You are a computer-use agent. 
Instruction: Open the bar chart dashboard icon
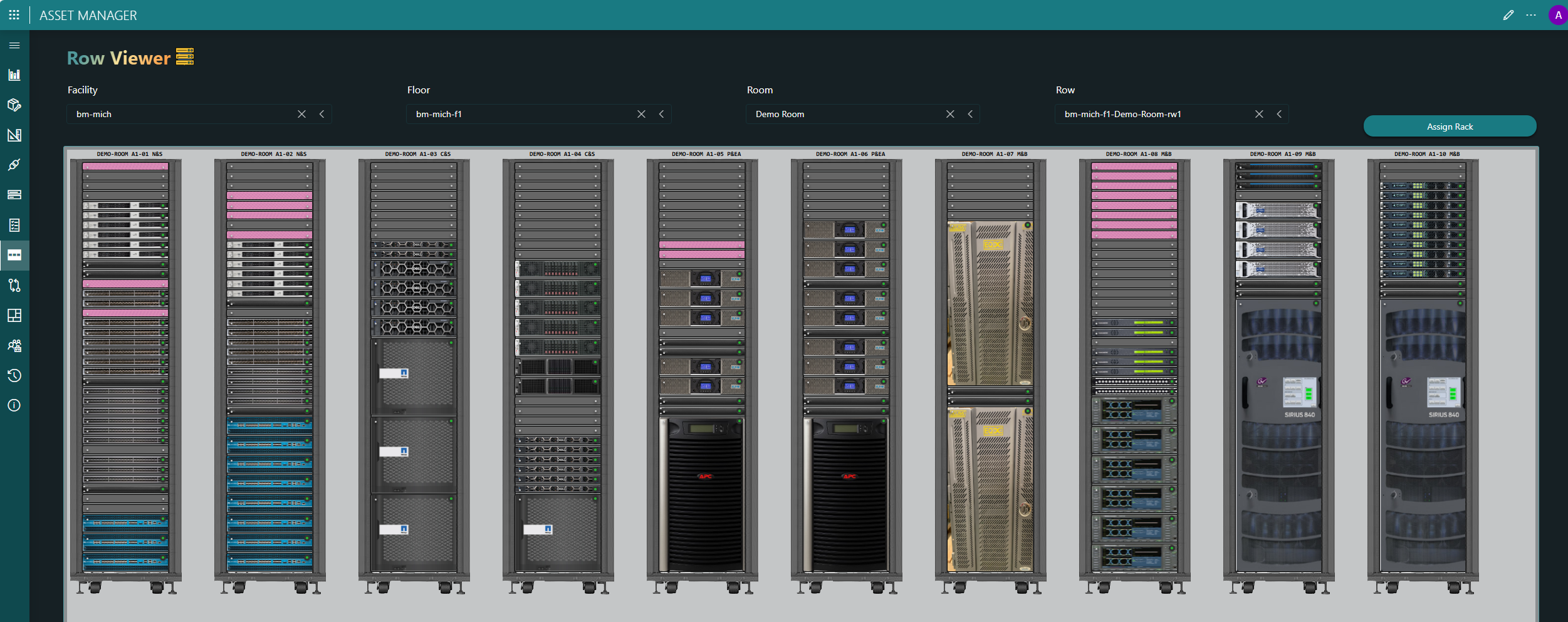[14, 75]
